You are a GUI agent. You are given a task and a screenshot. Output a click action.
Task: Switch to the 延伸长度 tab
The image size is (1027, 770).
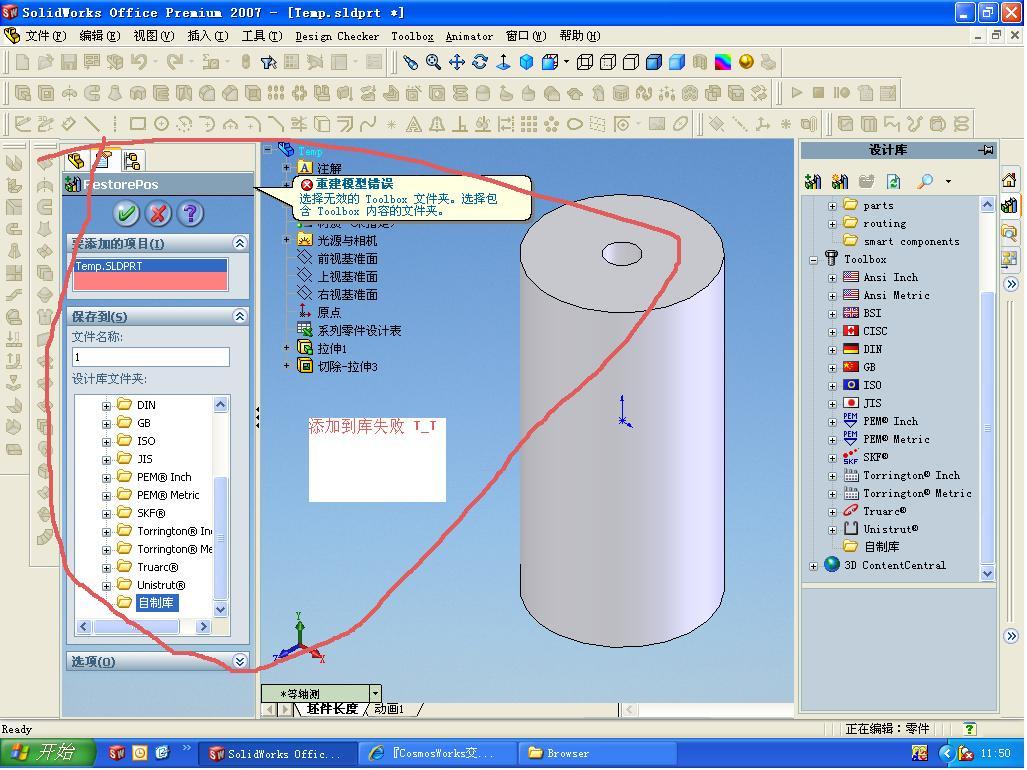[332, 709]
